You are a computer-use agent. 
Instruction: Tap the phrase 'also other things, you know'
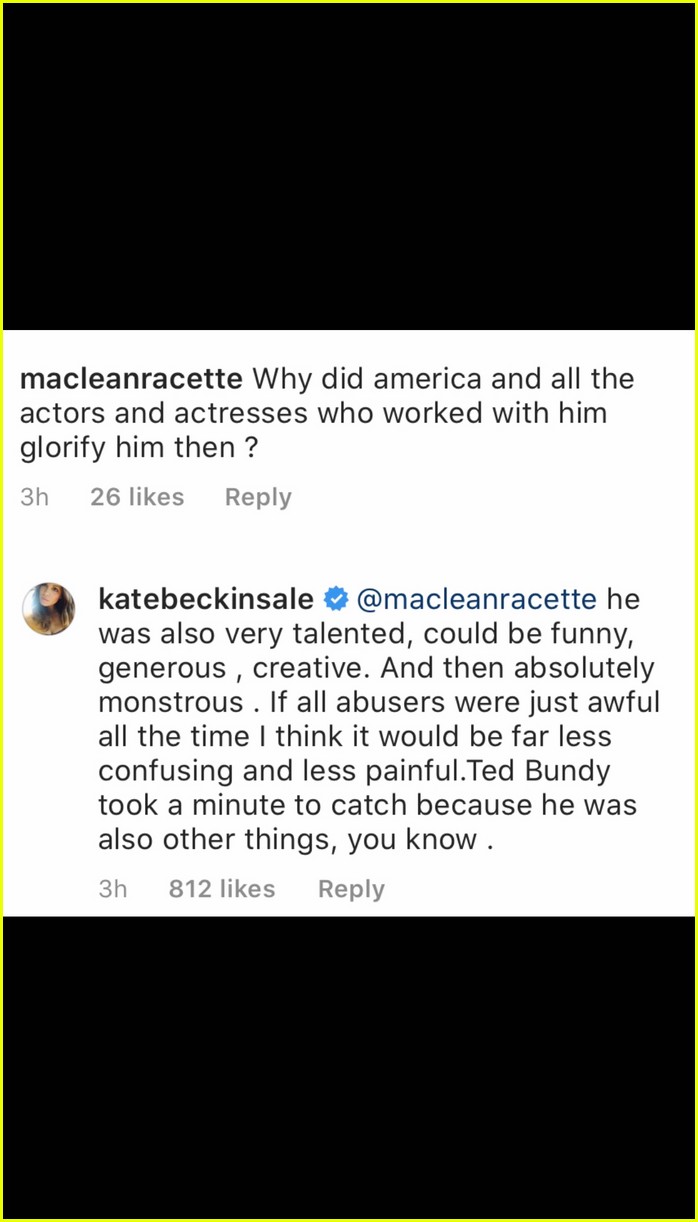[x=288, y=840]
